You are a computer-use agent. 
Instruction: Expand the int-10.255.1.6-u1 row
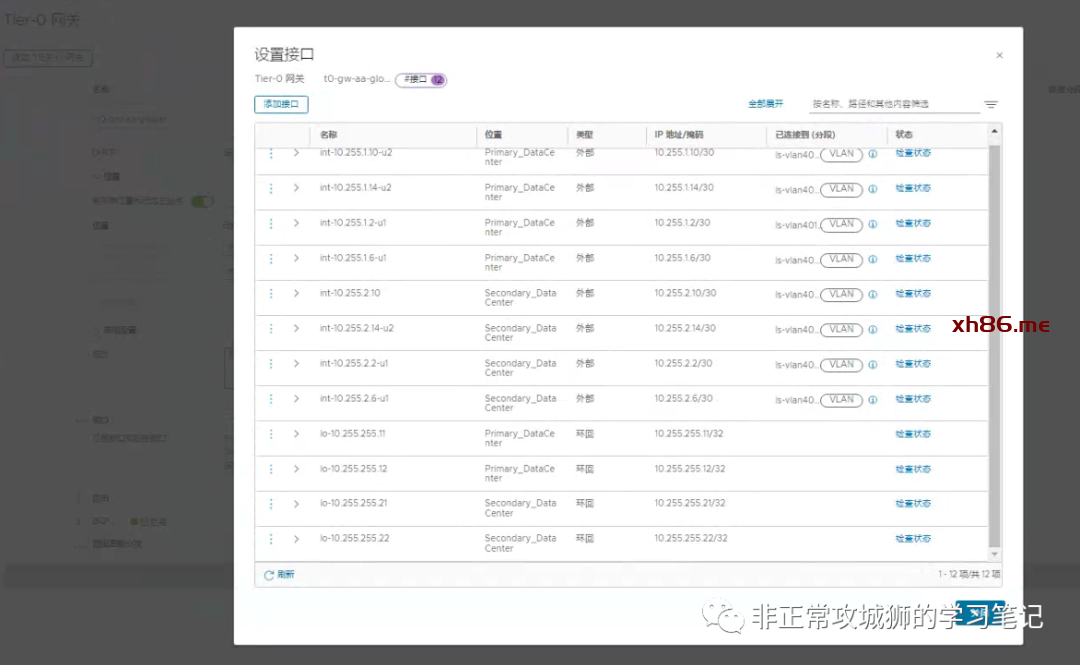(296, 259)
